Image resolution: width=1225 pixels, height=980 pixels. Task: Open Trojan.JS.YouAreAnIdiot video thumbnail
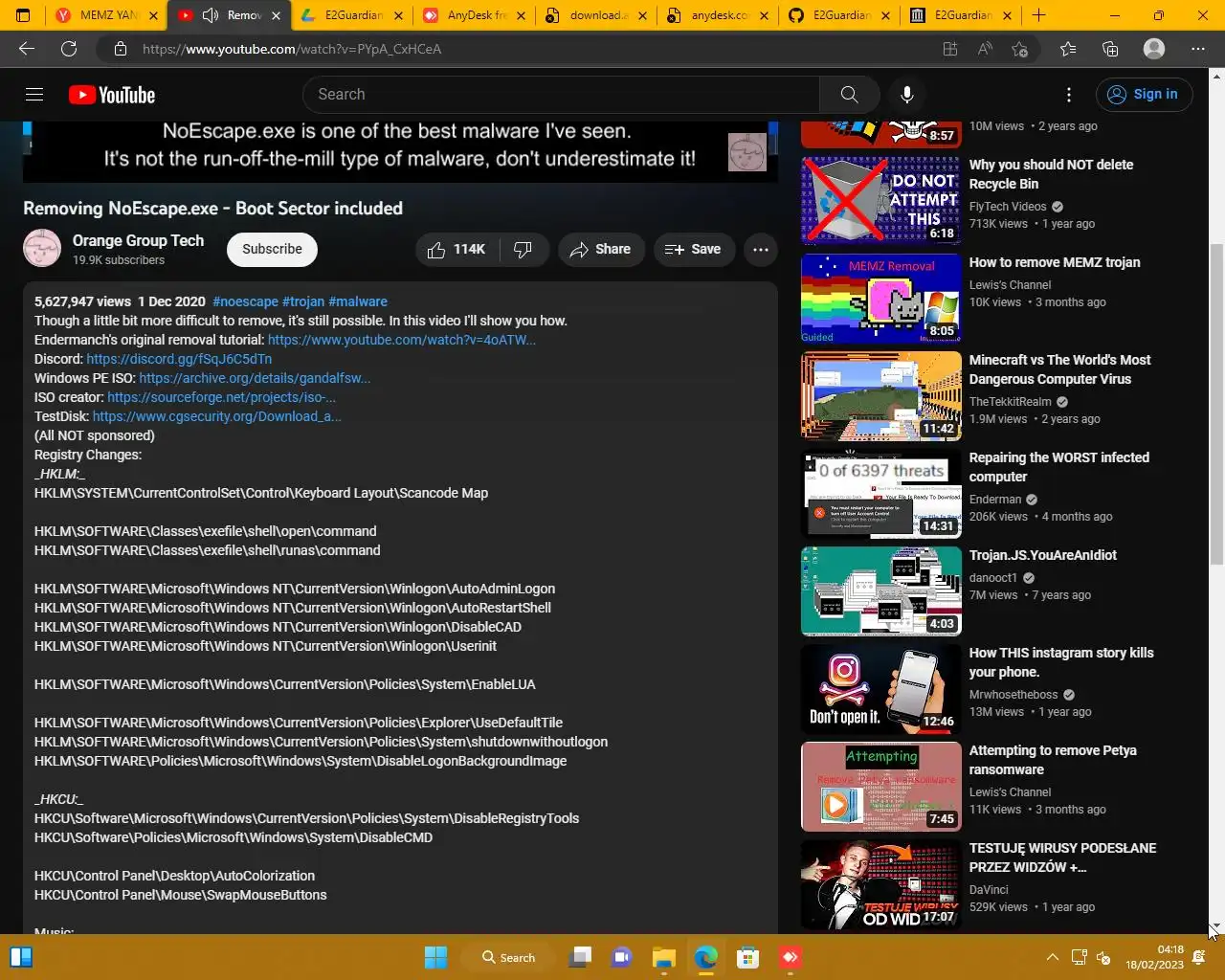(880, 591)
